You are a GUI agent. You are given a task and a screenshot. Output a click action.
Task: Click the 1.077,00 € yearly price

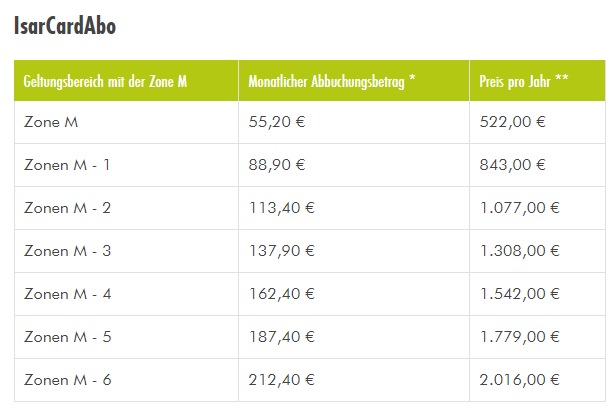click(x=519, y=208)
